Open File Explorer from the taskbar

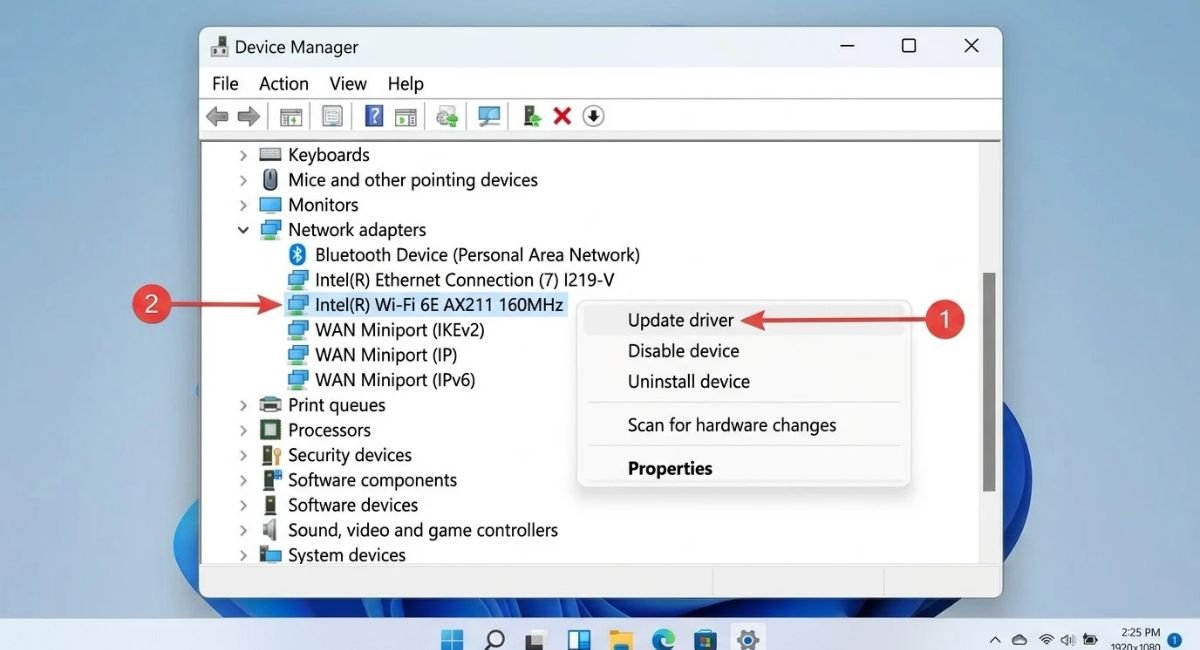click(x=621, y=639)
